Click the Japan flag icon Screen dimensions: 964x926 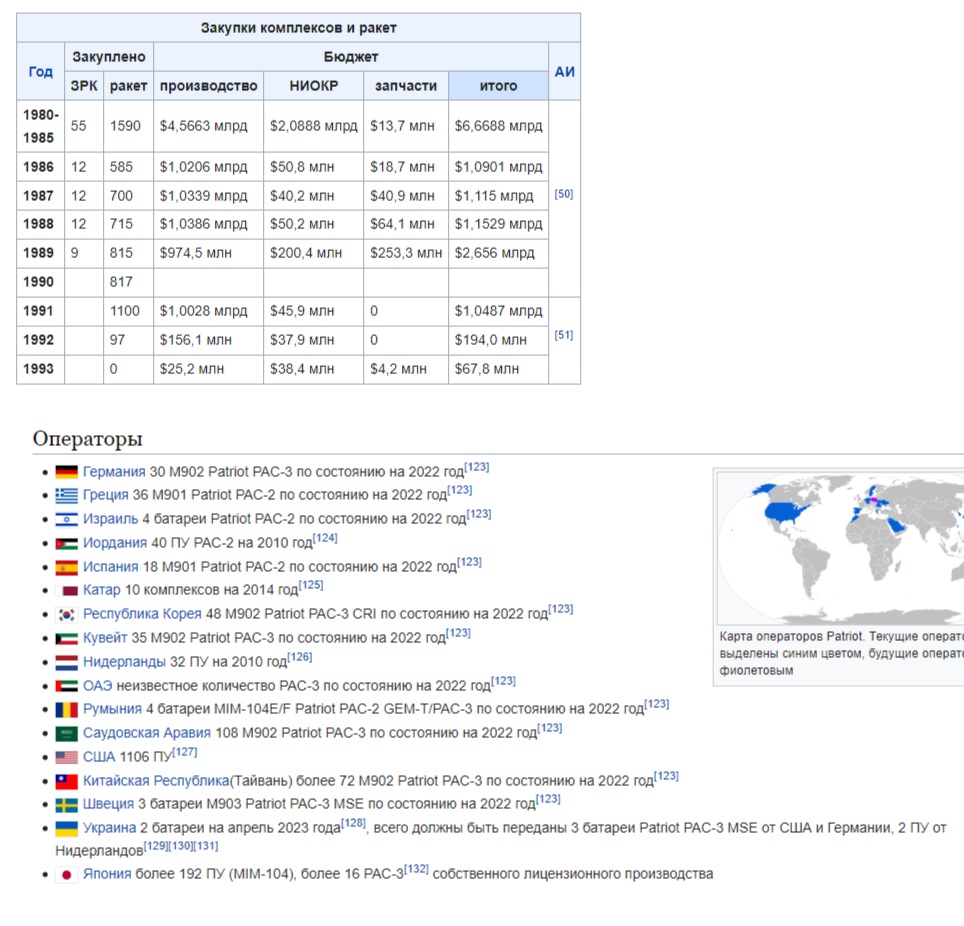(66, 874)
